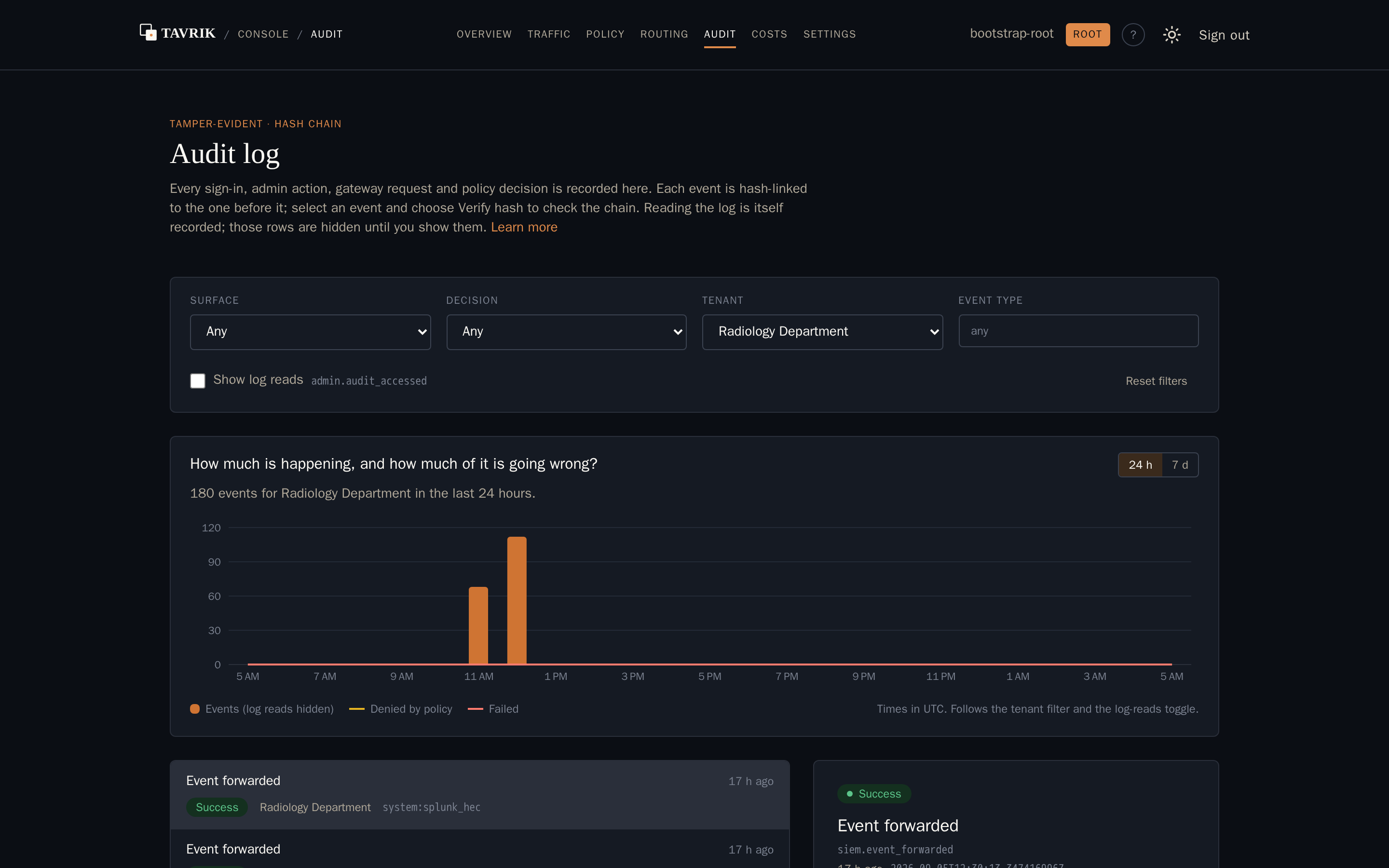Focus the Event type input field
This screenshot has height=868, width=1389.
click(1078, 331)
